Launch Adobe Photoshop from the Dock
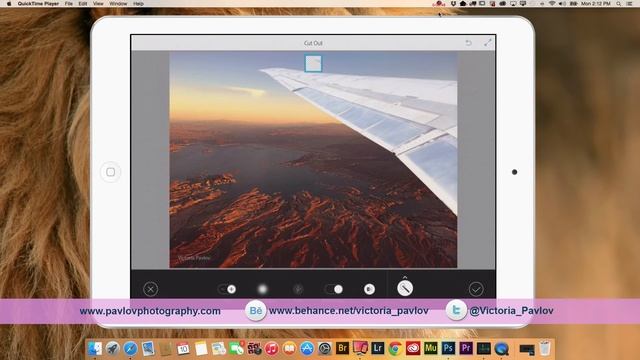Viewport: 640px width, 360px height. click(x=448, y=348)
